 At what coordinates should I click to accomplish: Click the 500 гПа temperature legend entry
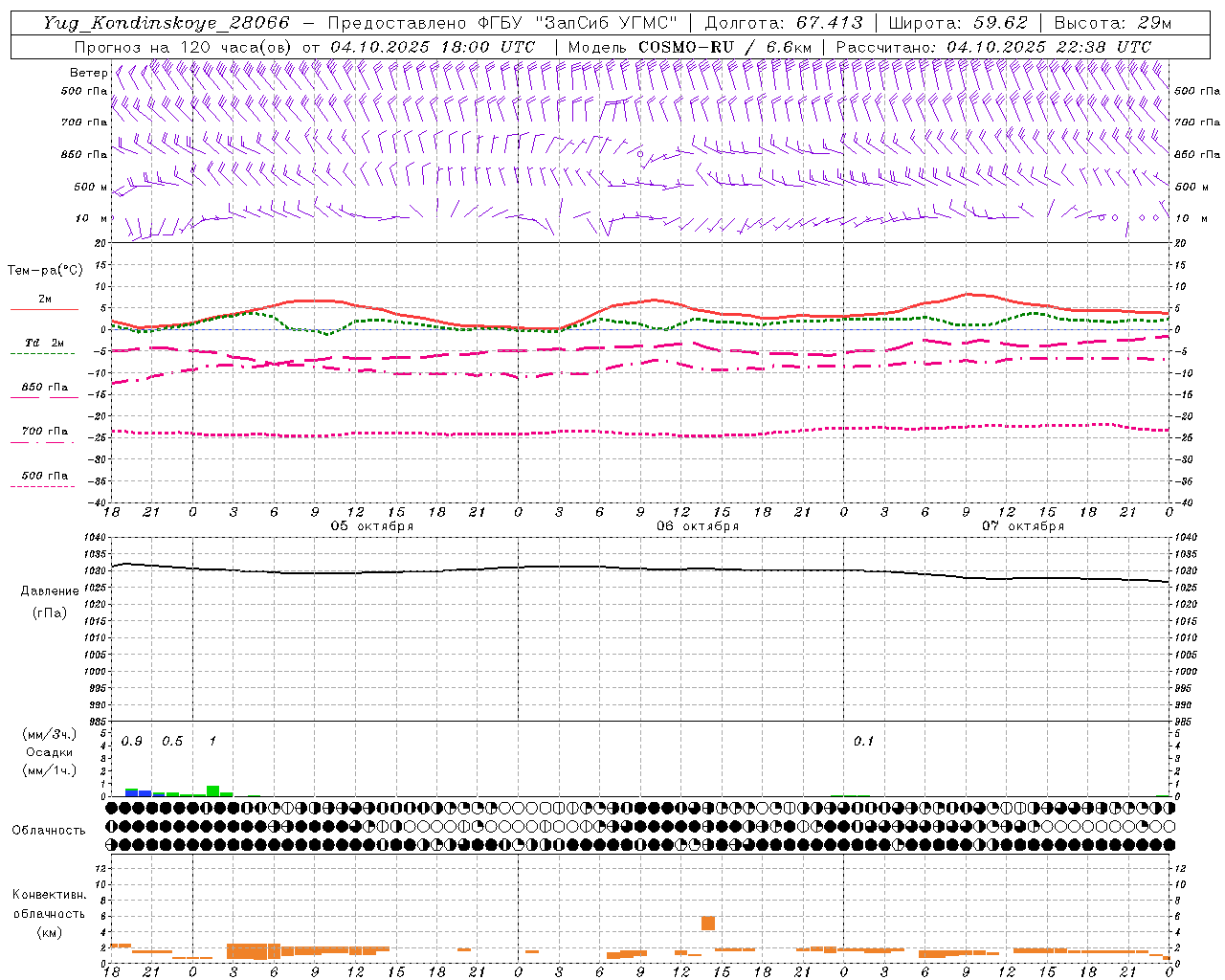(x=44, y=478)
